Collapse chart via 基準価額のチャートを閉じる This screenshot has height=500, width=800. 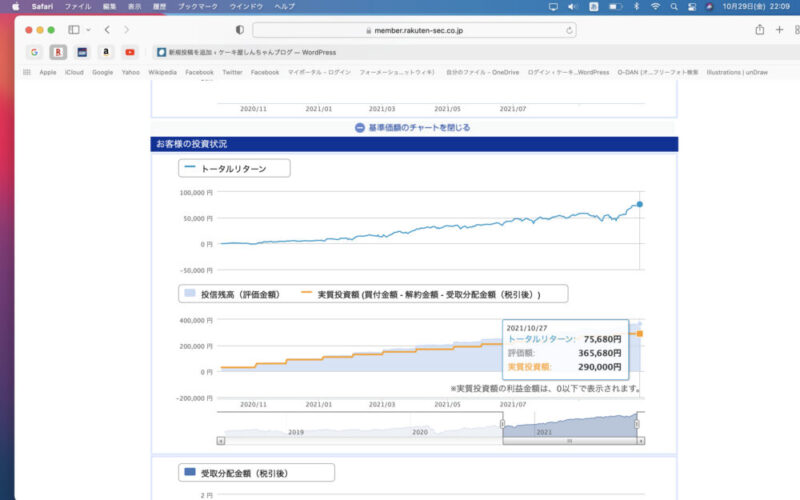point(412,128)
